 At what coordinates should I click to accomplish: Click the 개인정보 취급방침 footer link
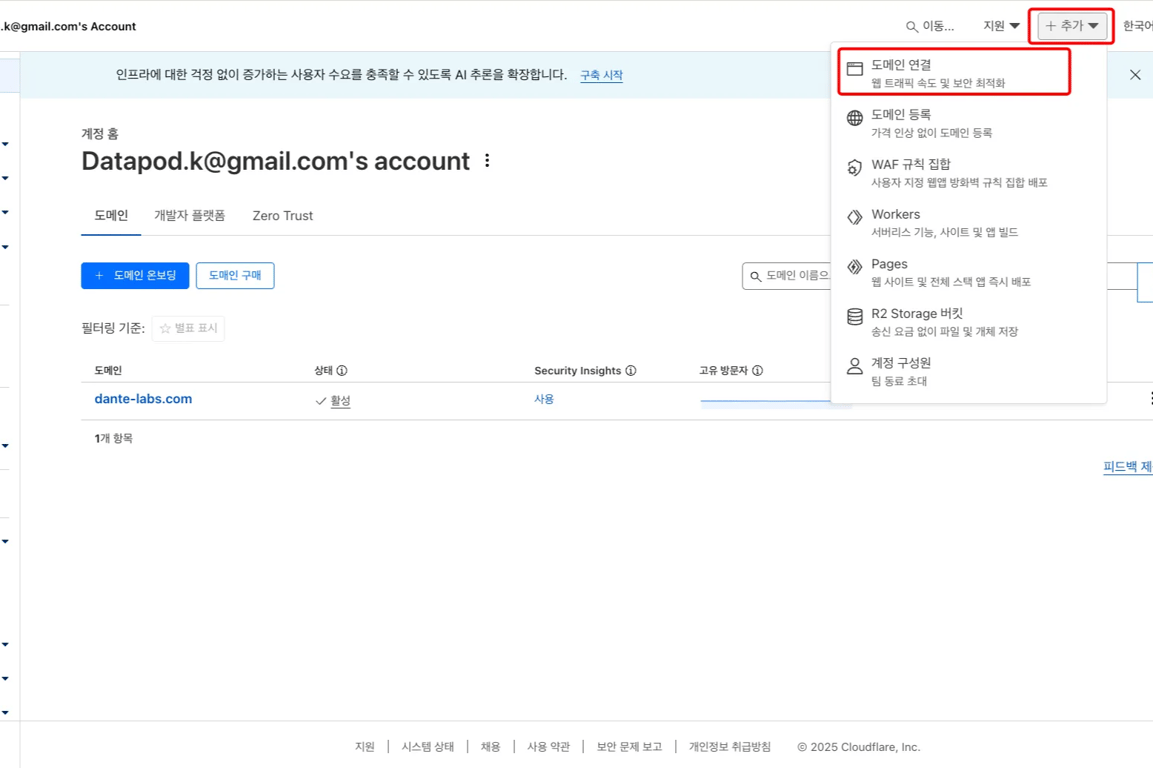coord(729,747)
